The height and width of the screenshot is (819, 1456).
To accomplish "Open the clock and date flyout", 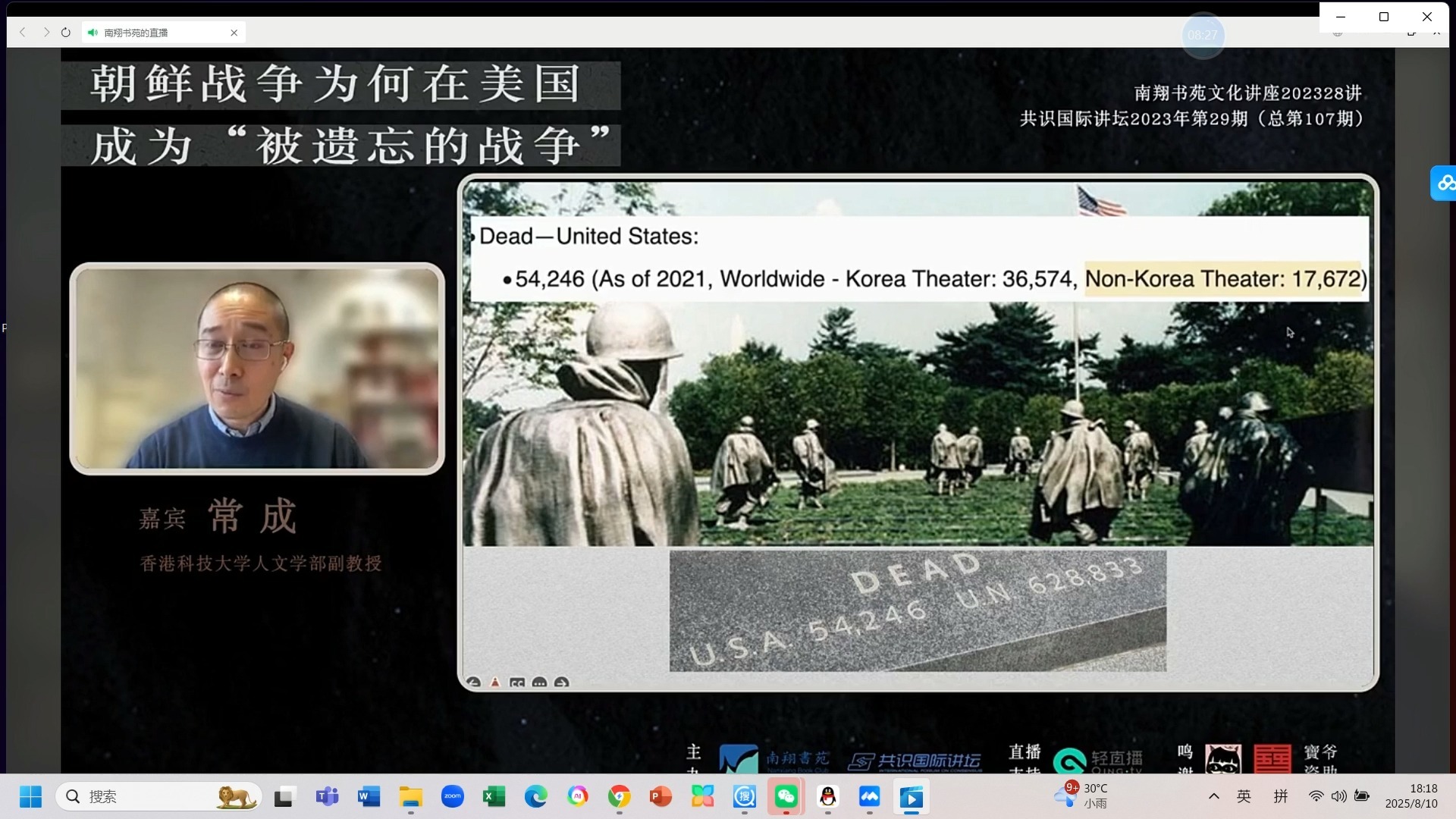I will (x=1411, y=796).
